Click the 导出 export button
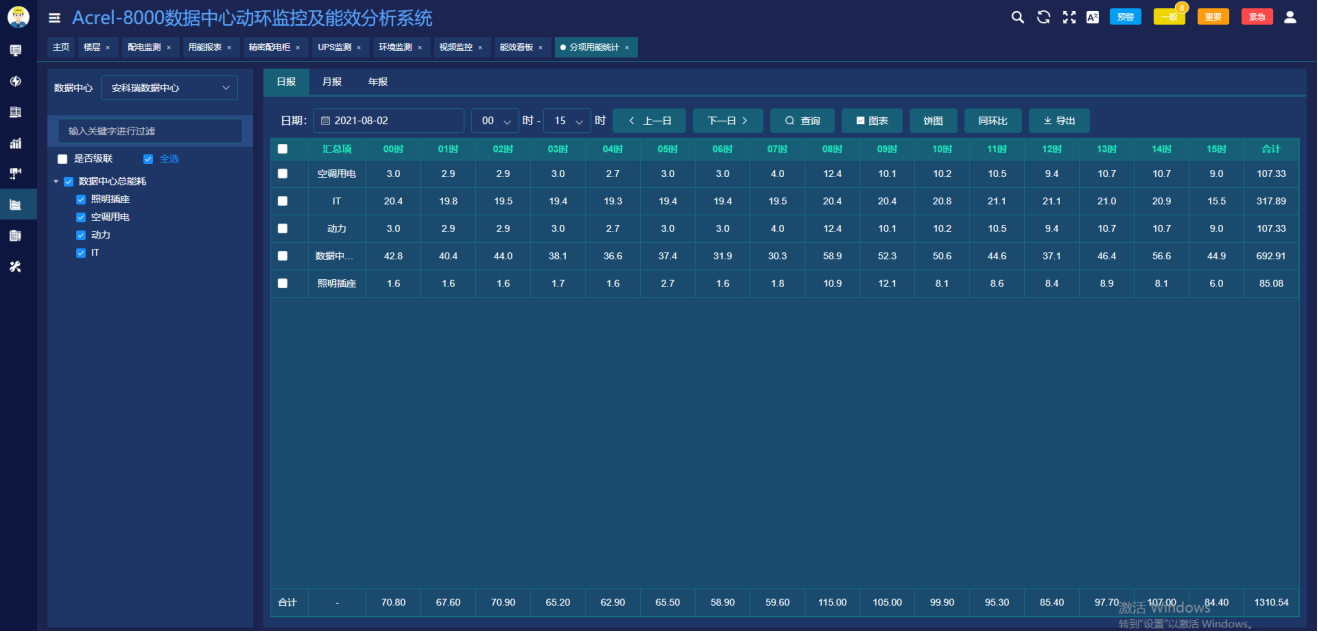Viewport: 1318px width, 632px height. coord(1059,121)
